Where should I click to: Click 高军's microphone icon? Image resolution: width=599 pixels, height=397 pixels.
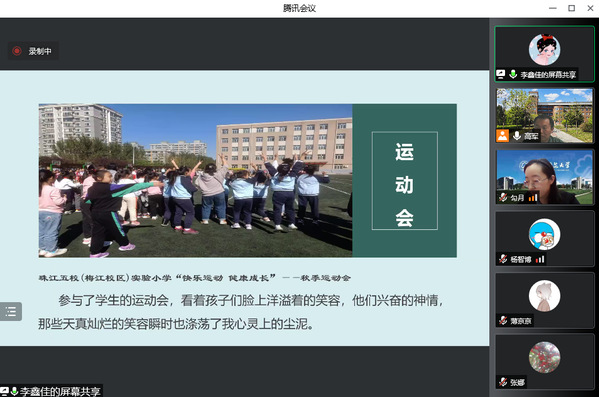pyautogui.click(x=517, y=136)
